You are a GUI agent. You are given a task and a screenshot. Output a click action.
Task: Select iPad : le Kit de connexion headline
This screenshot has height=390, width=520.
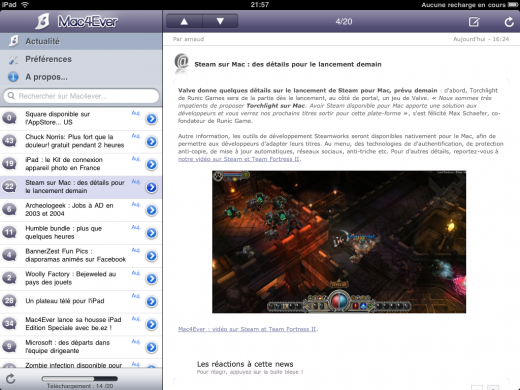pos(64,164)
